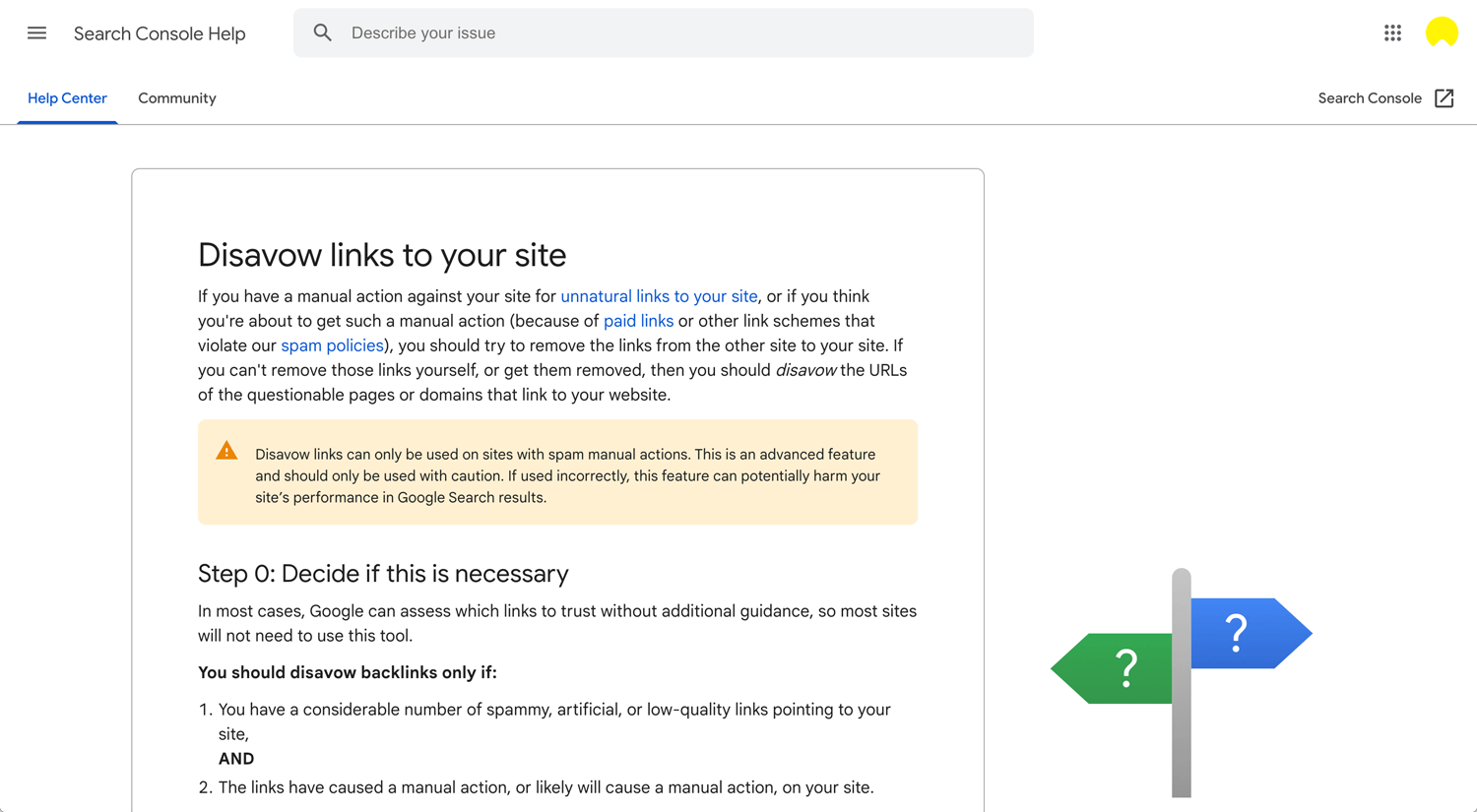Open the hamburger main menu
Screen dimensions: 1477x812
36,32
